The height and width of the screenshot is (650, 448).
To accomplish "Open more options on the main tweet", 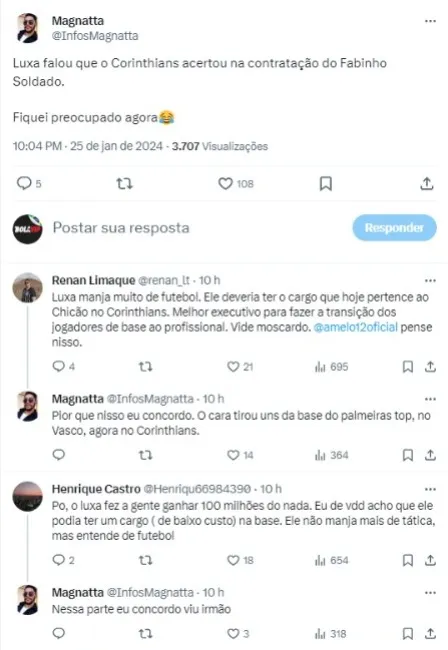I will 431,21.
